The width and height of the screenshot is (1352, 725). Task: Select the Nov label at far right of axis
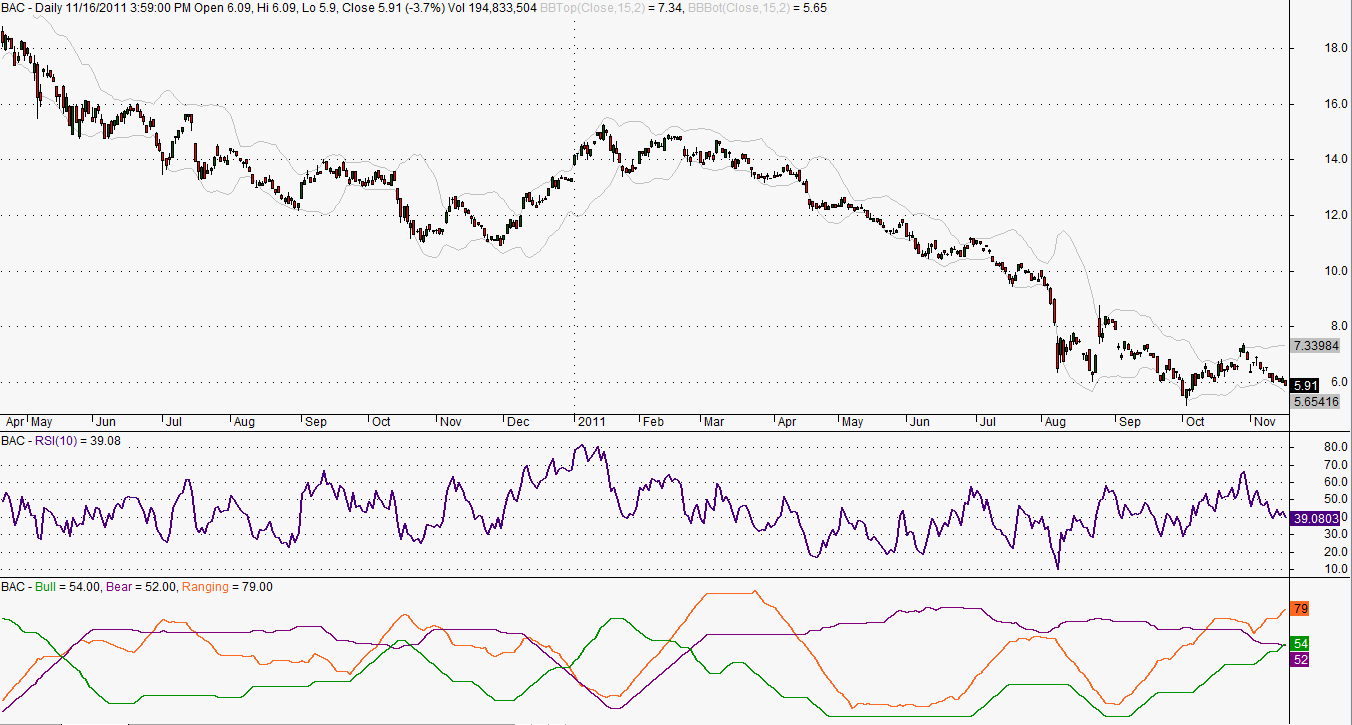coord(1263,422)
